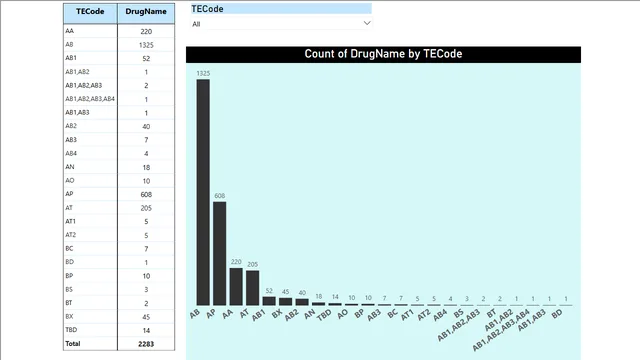640x360 pixels.
Task: Sort by the DrugName table column header
Action: 146,11
